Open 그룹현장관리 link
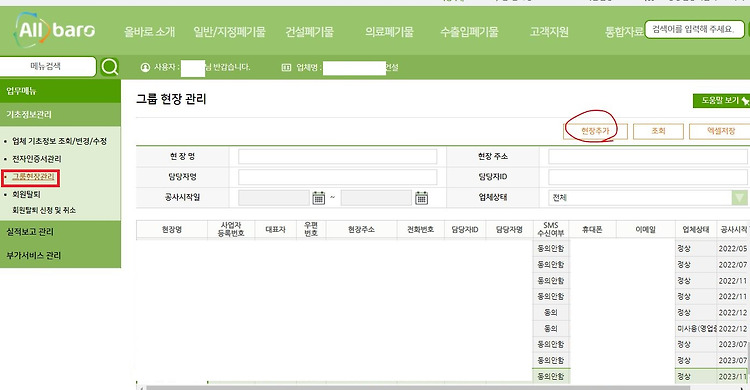Image resolution: width=750 pixels, height=390 pixels. [x=33, y=177]
